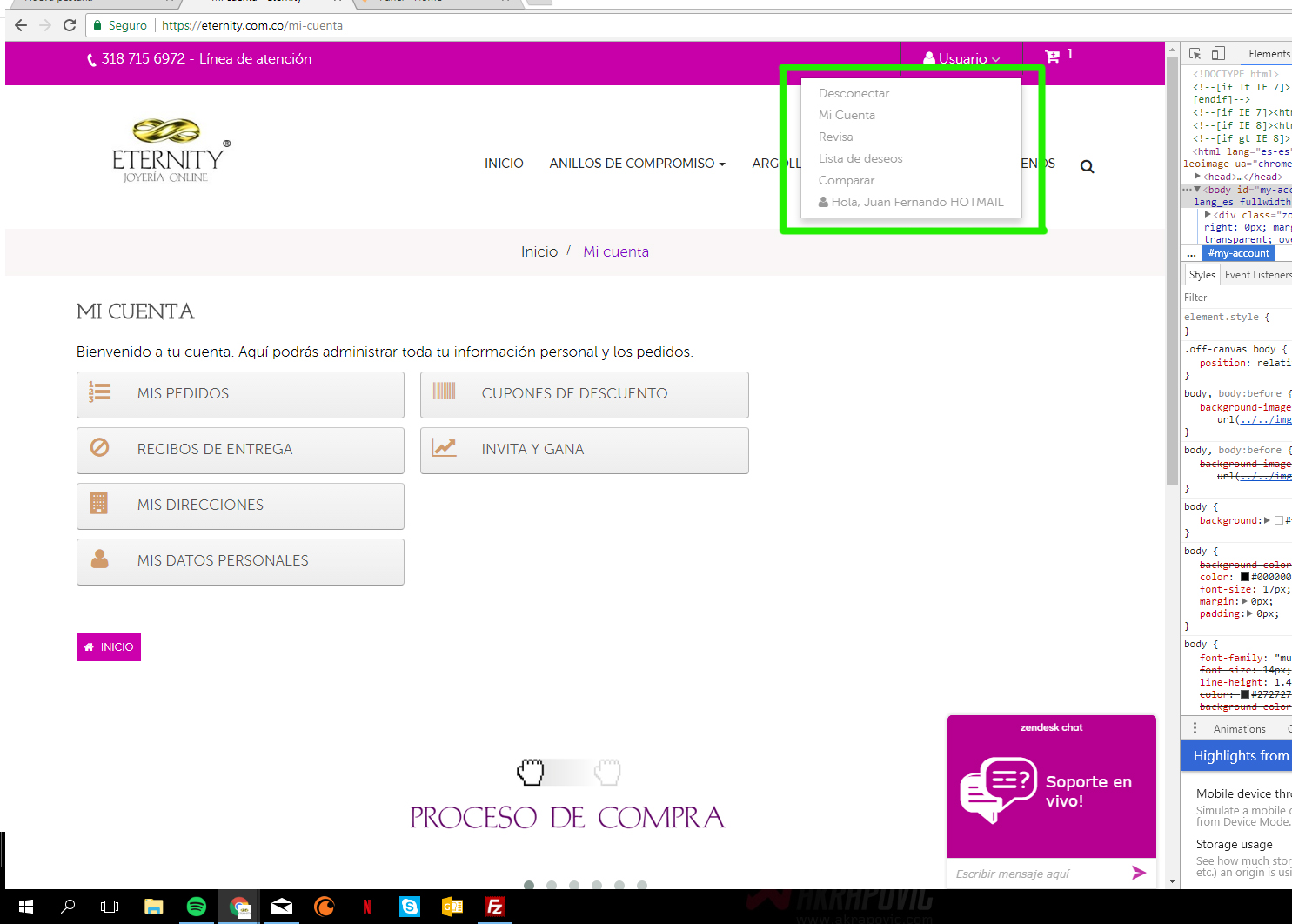Open Spotify from taskbar

tap(197, 907)
